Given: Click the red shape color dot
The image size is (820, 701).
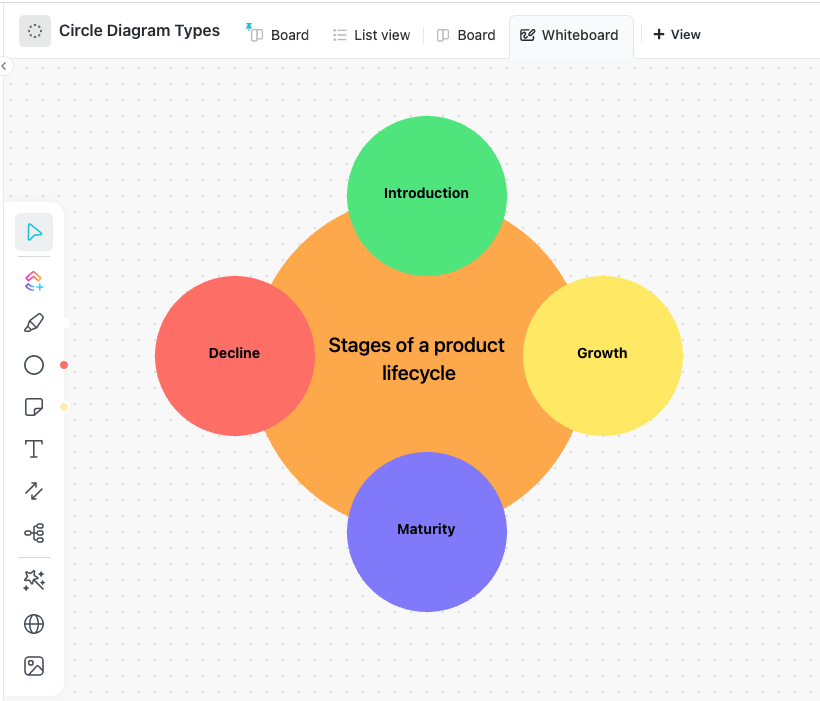Looking at the screenshot, I should click(64, 365).
